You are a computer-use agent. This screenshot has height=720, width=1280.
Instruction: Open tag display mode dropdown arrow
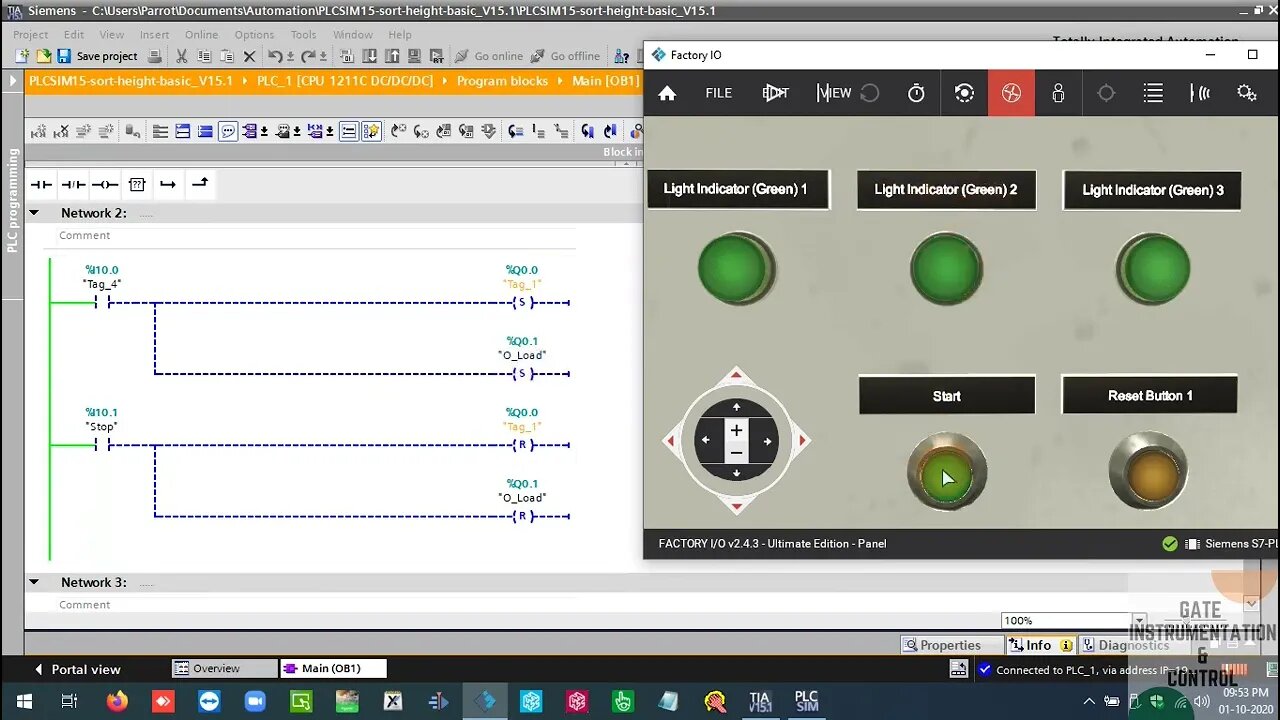point(264,131)
